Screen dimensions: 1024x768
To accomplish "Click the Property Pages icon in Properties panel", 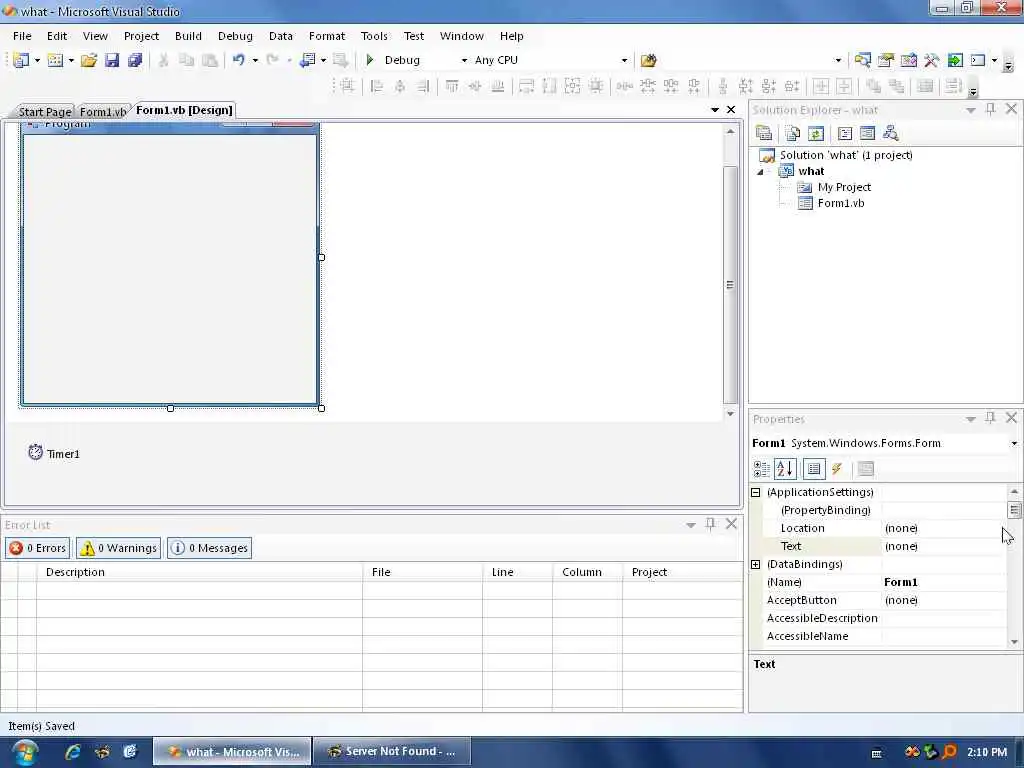I will click(x=865, y=468).
